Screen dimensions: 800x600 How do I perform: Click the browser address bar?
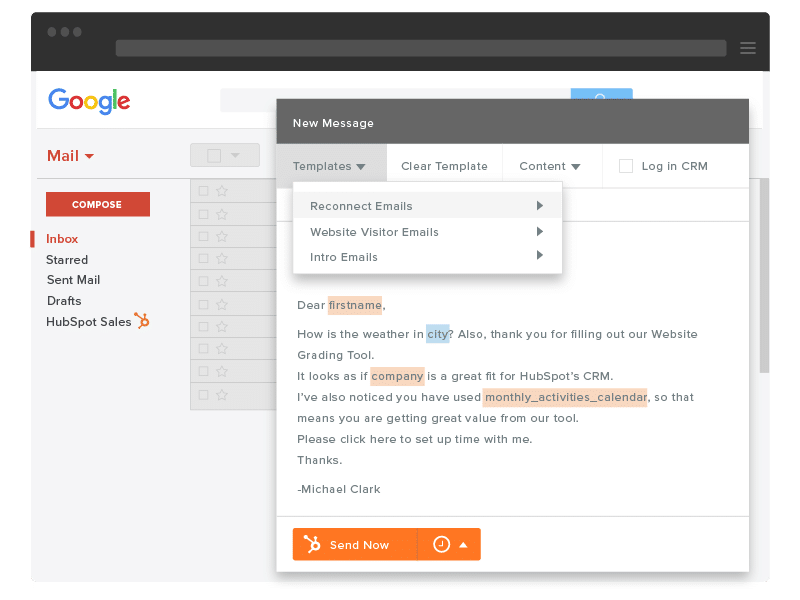click(x=420, y=48)
